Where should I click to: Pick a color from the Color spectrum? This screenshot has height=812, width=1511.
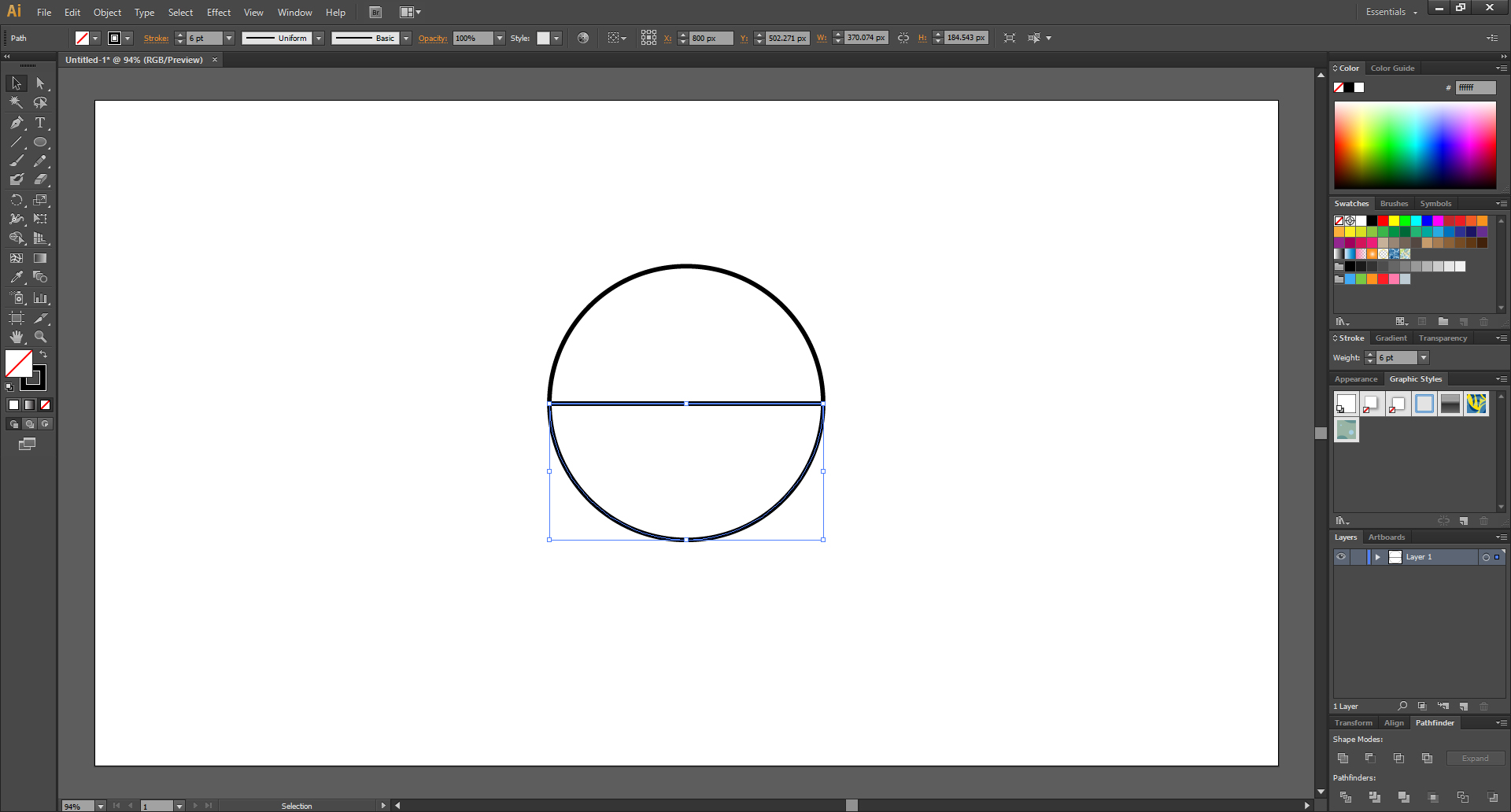pos(1415,145)
